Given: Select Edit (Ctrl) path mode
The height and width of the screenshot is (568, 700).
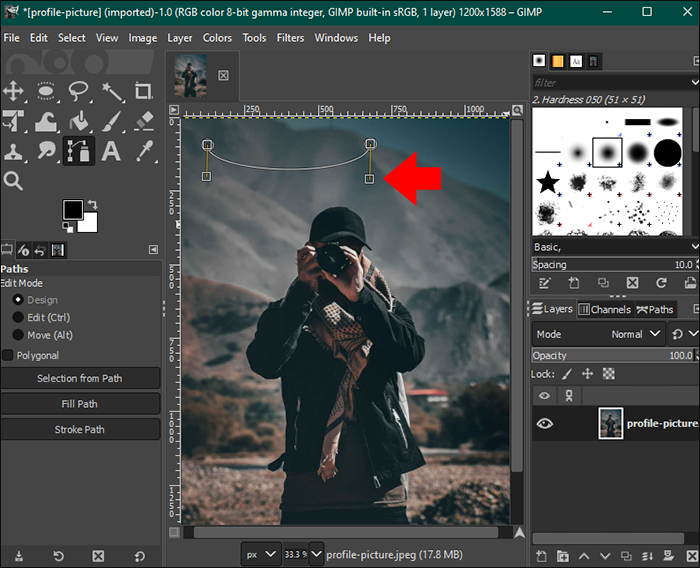Looking at the screenshot, I should [19, 317].
